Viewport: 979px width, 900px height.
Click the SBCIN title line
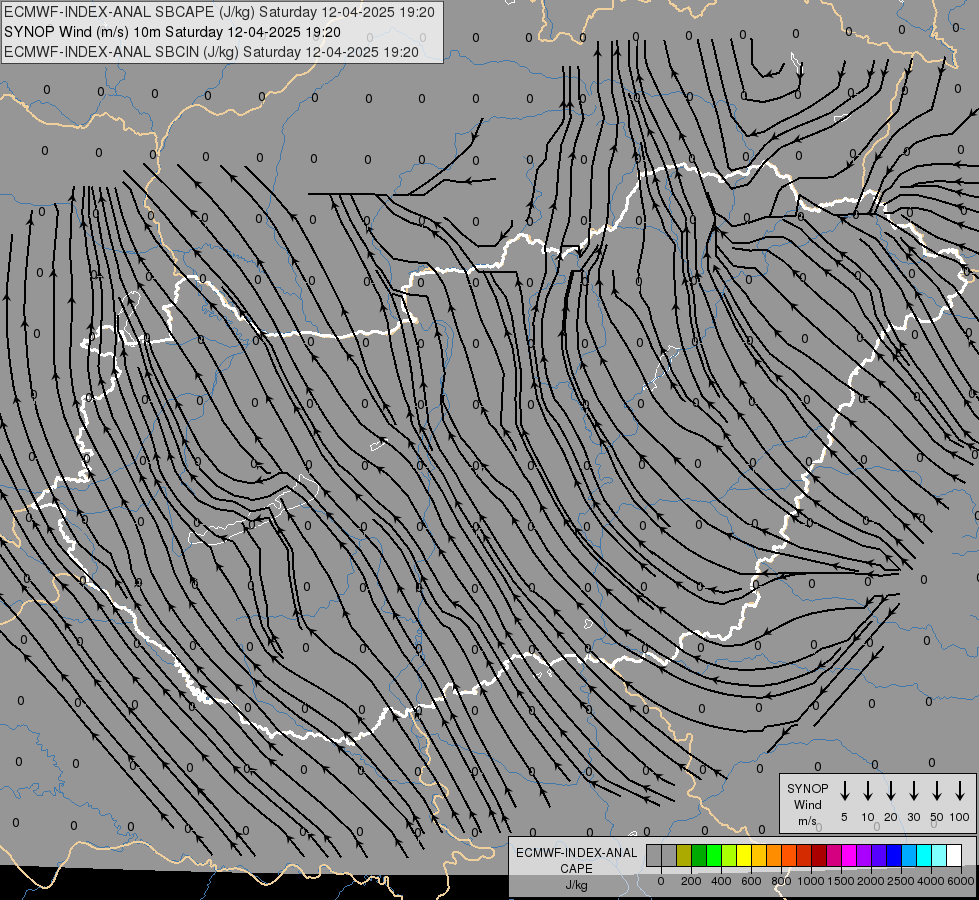[211, 52]
